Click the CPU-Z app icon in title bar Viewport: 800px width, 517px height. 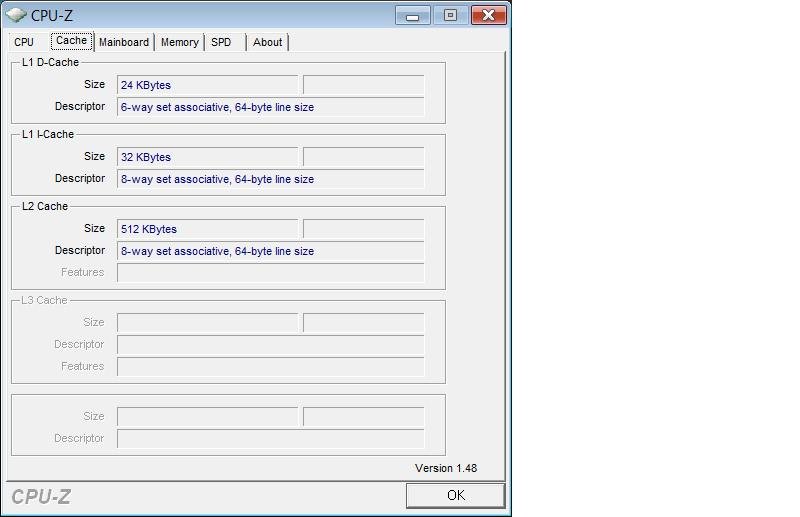15,15
